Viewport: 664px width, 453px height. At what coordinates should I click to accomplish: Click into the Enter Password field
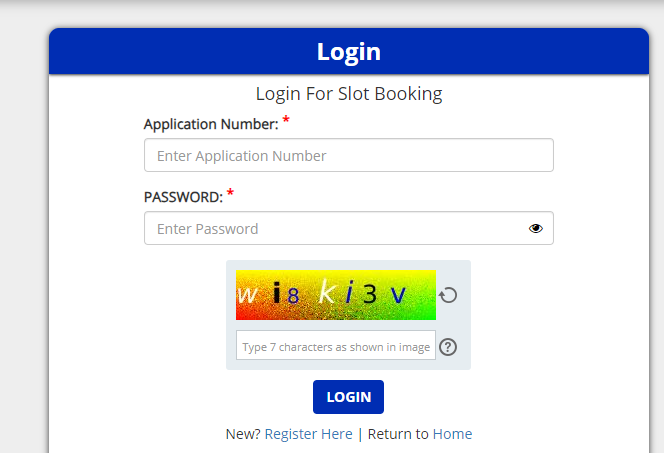click(x=349, y=228)
